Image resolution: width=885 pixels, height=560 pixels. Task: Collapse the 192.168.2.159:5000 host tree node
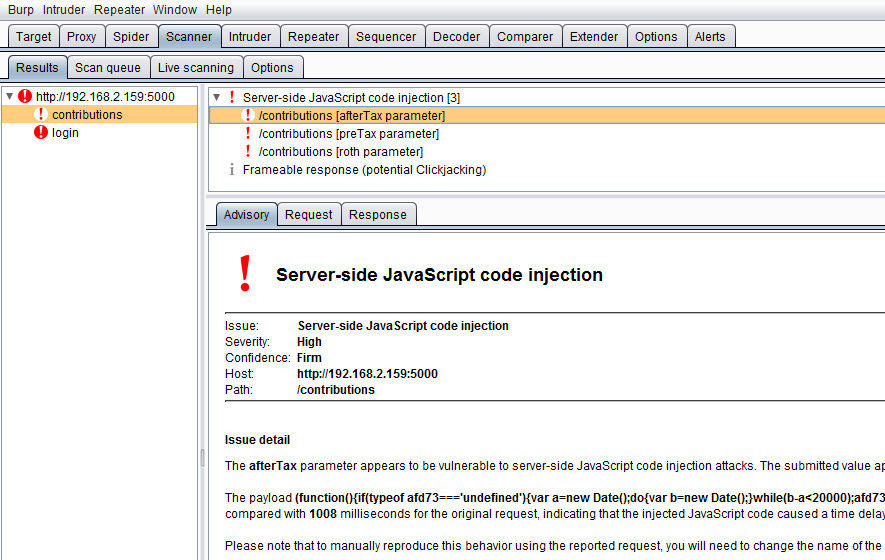10,97
